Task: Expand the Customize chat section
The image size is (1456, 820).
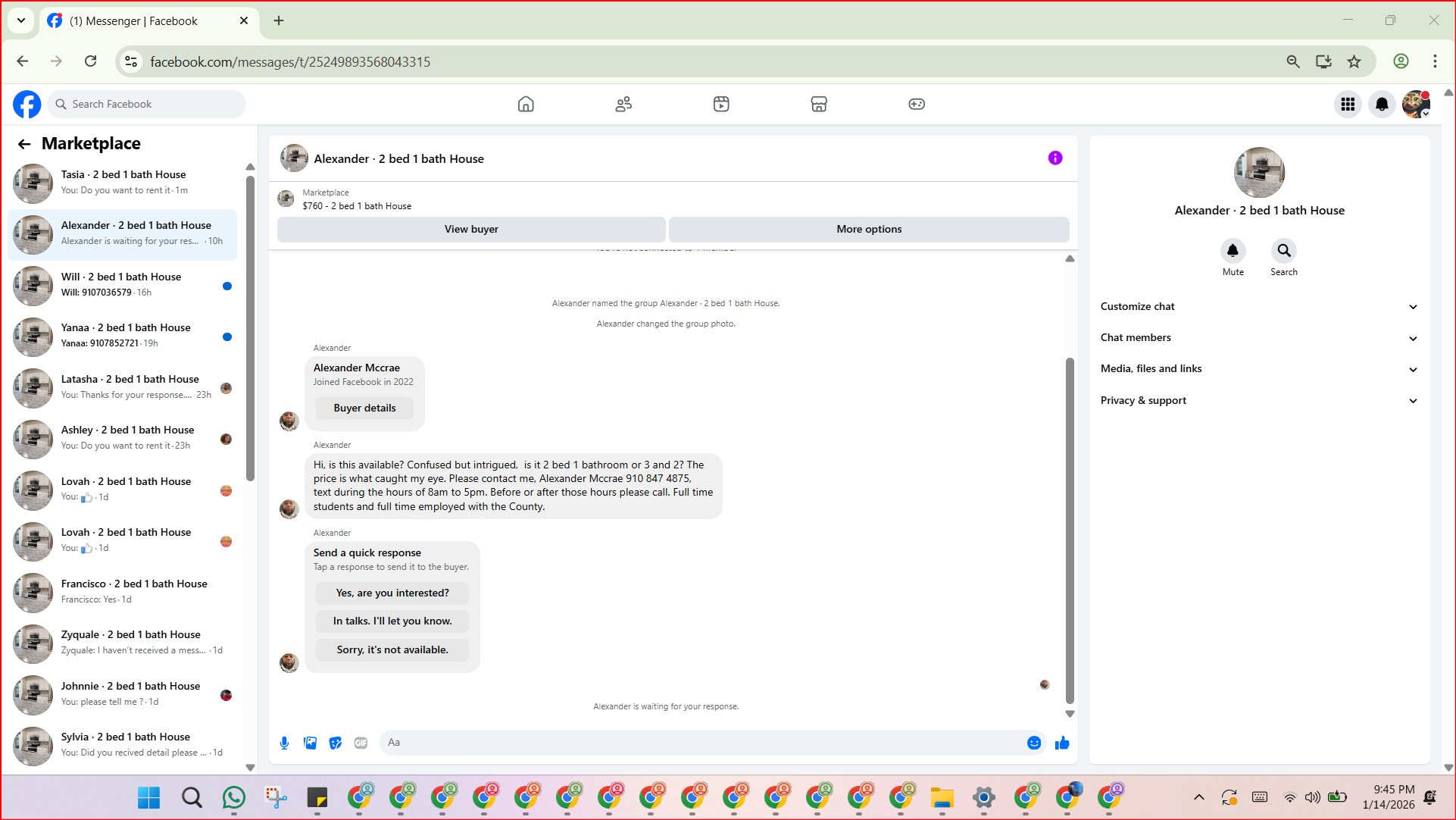Action: [1258, 306]
